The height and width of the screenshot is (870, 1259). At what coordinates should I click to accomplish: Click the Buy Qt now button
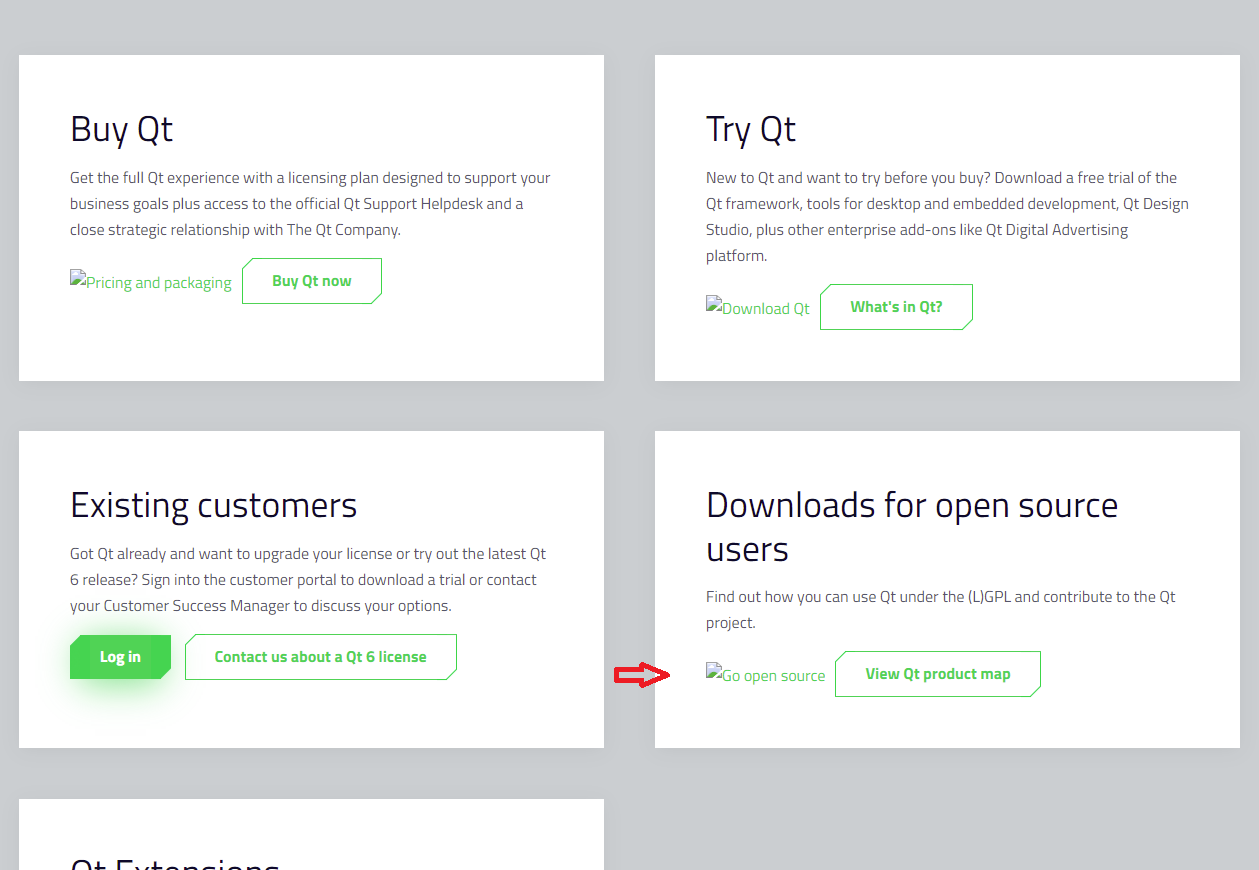pos(312,281)
